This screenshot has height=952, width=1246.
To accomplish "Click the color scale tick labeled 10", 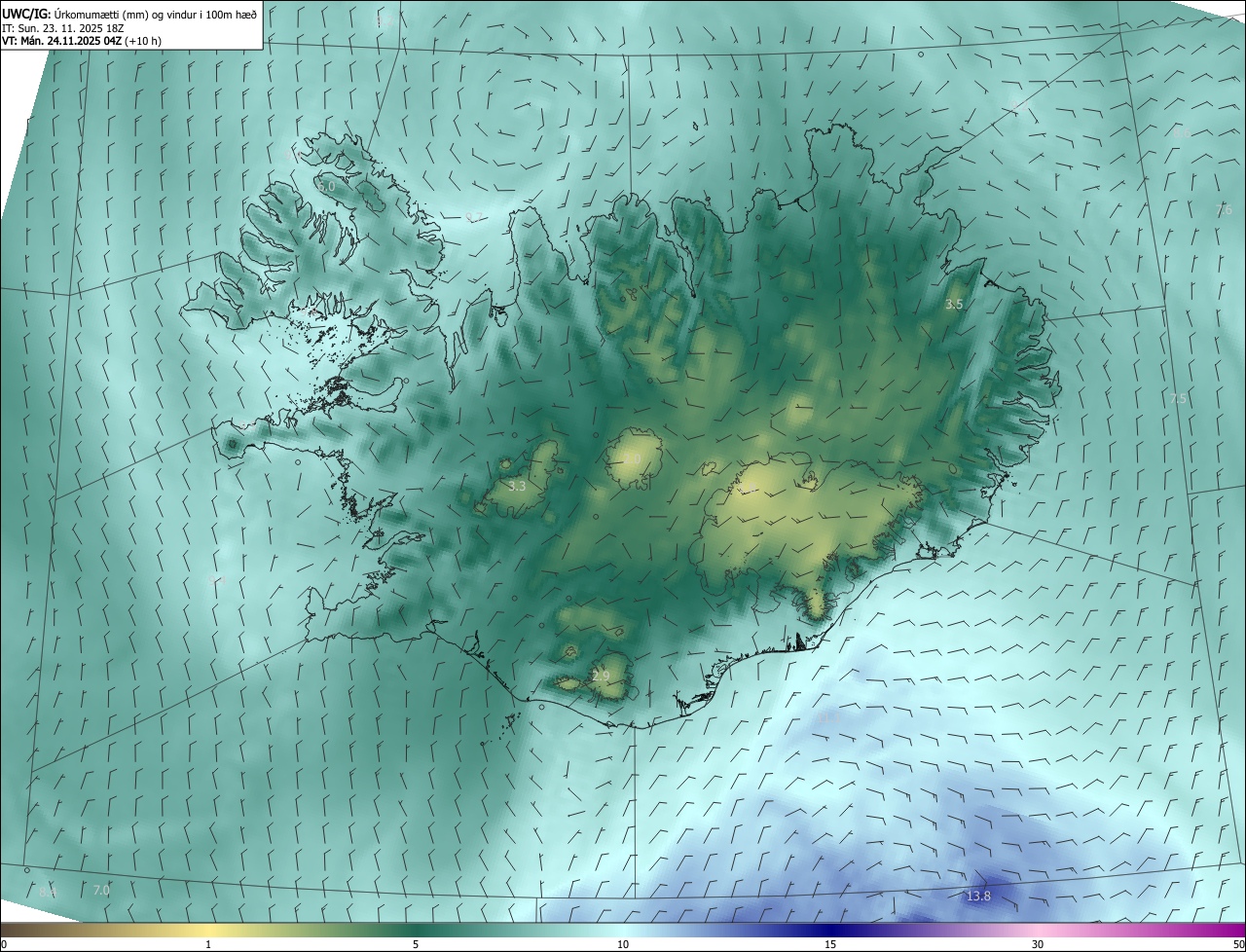I will pos(623,945).
